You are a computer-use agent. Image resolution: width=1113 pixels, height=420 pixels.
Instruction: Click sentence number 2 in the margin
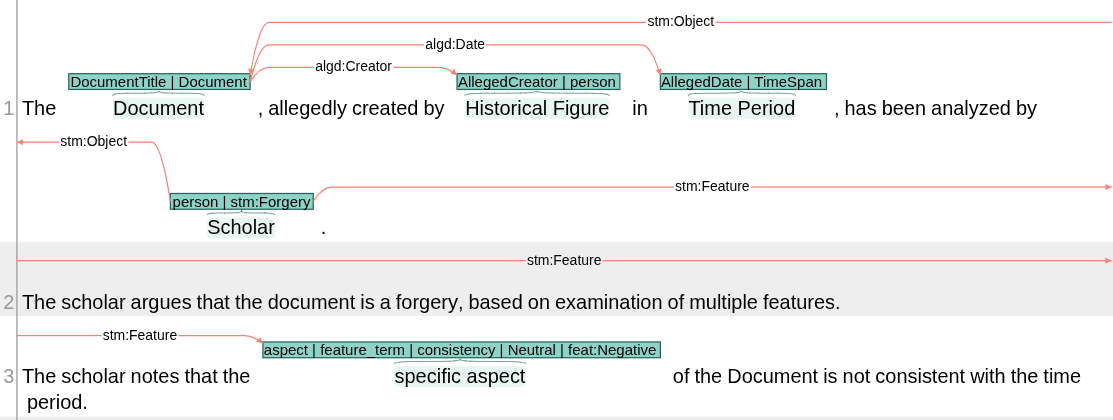pos(9,301)
